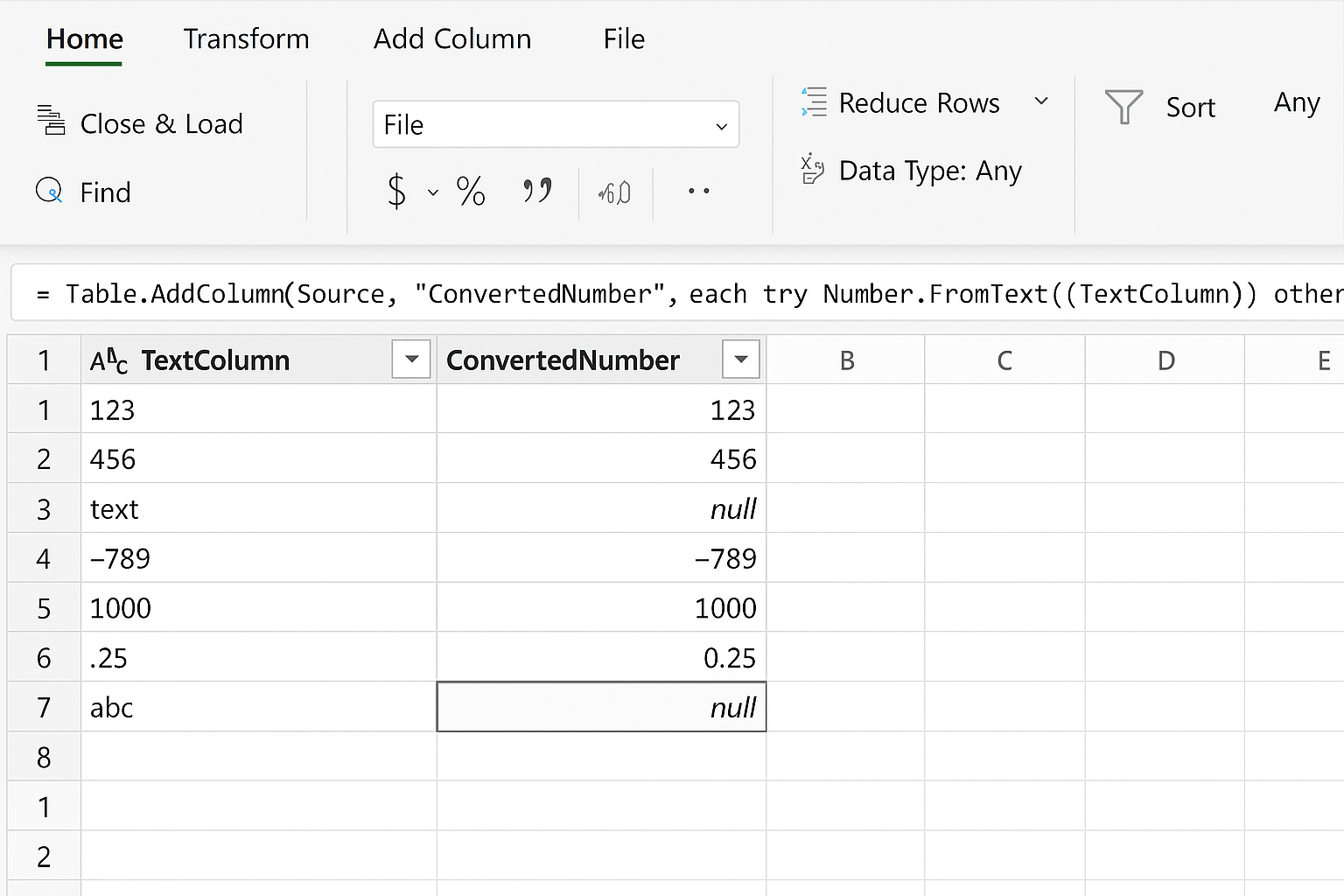Click the Find button label
This screenshot has width=1344, height=896.
pos(105,192)
